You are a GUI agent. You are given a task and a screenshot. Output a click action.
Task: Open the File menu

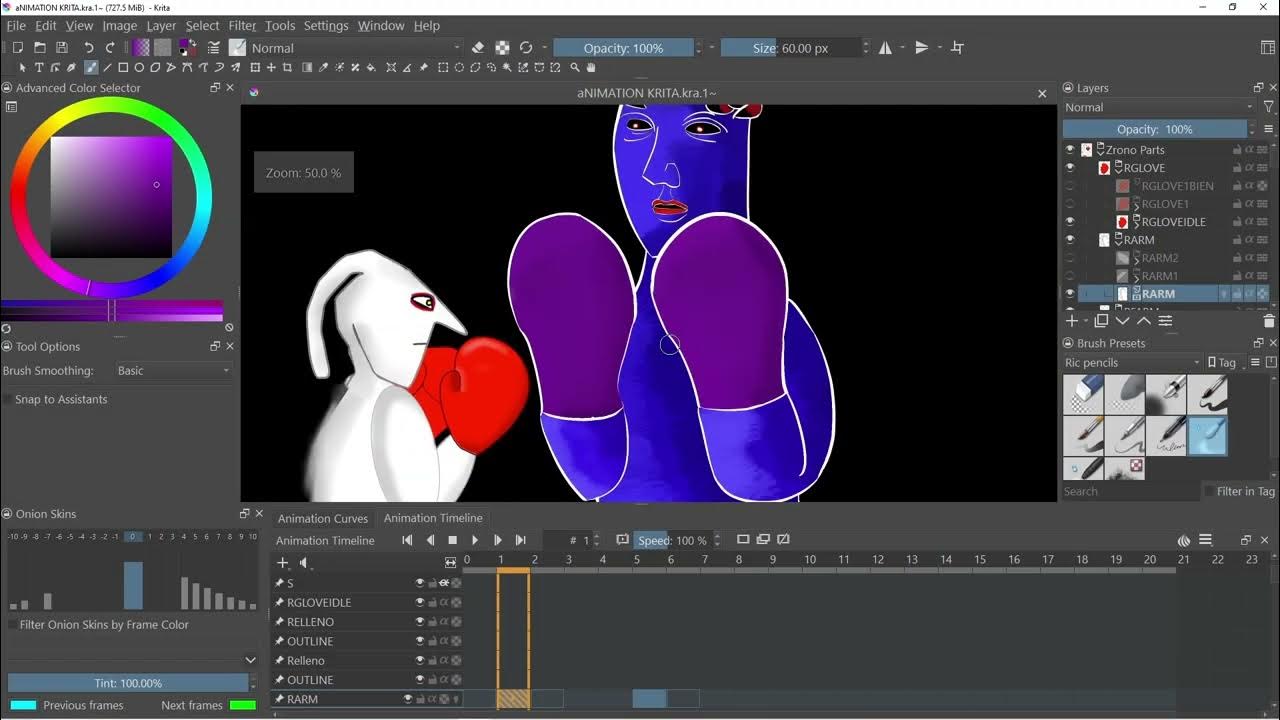point(17,25)
